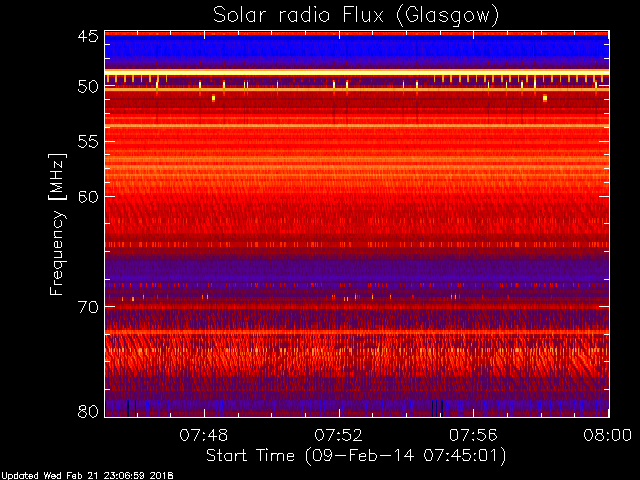This screenshot has width=640, height=480.
Task: Click the "Start Time (09-Feb-14 07:45:01)" label
Action: pyautogui.click(x=356, y=456)
